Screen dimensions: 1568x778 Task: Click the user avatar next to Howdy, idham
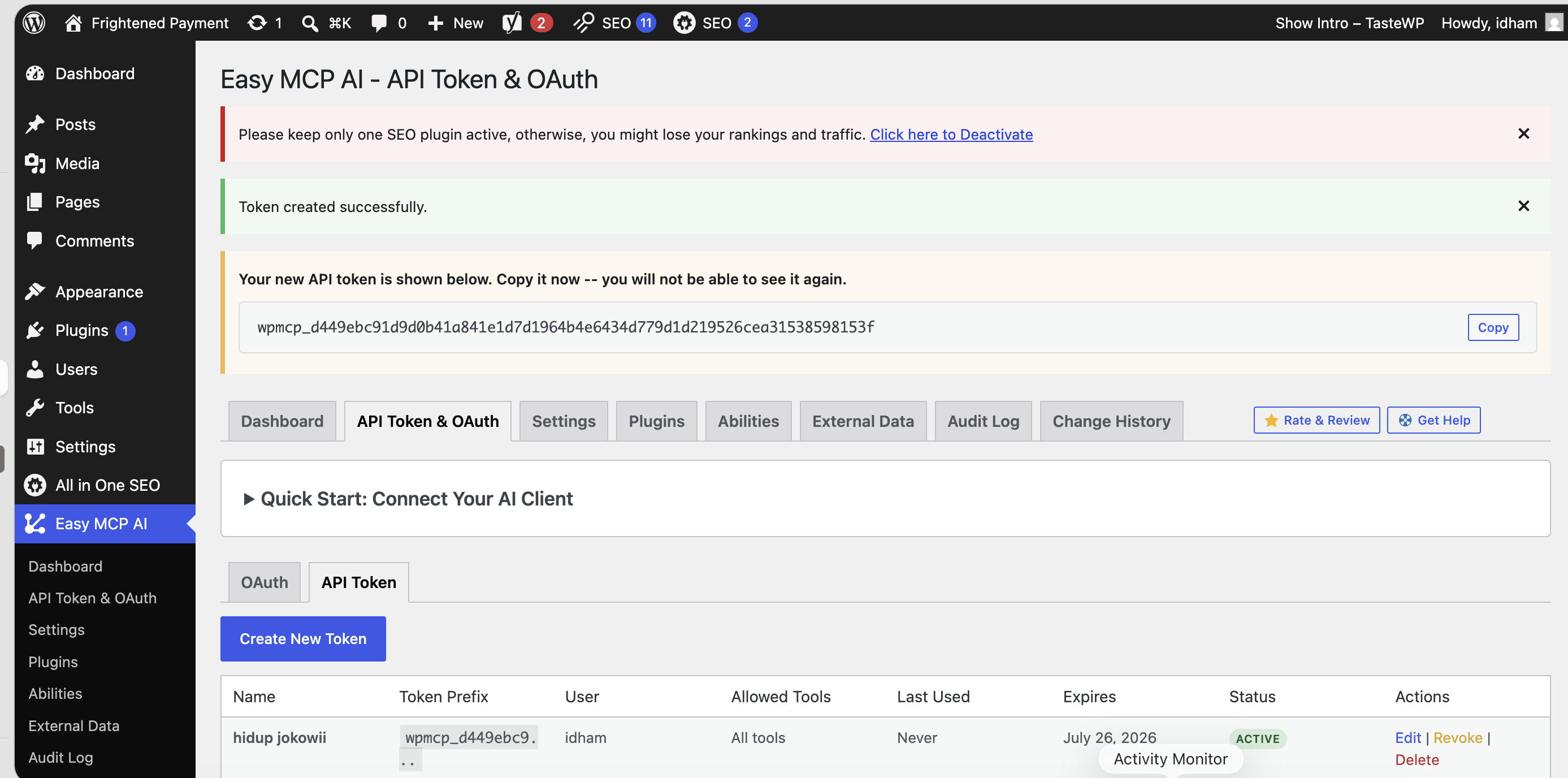(x=1554, y=23)
